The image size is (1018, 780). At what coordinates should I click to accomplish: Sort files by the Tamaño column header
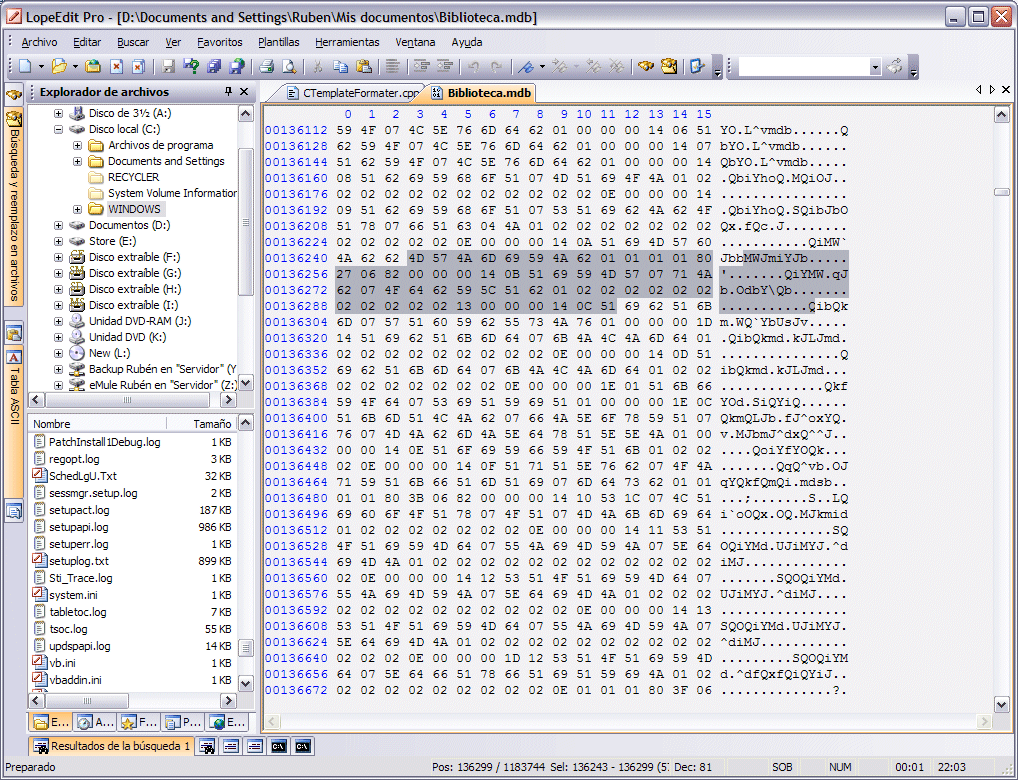[x=203, y=423]
